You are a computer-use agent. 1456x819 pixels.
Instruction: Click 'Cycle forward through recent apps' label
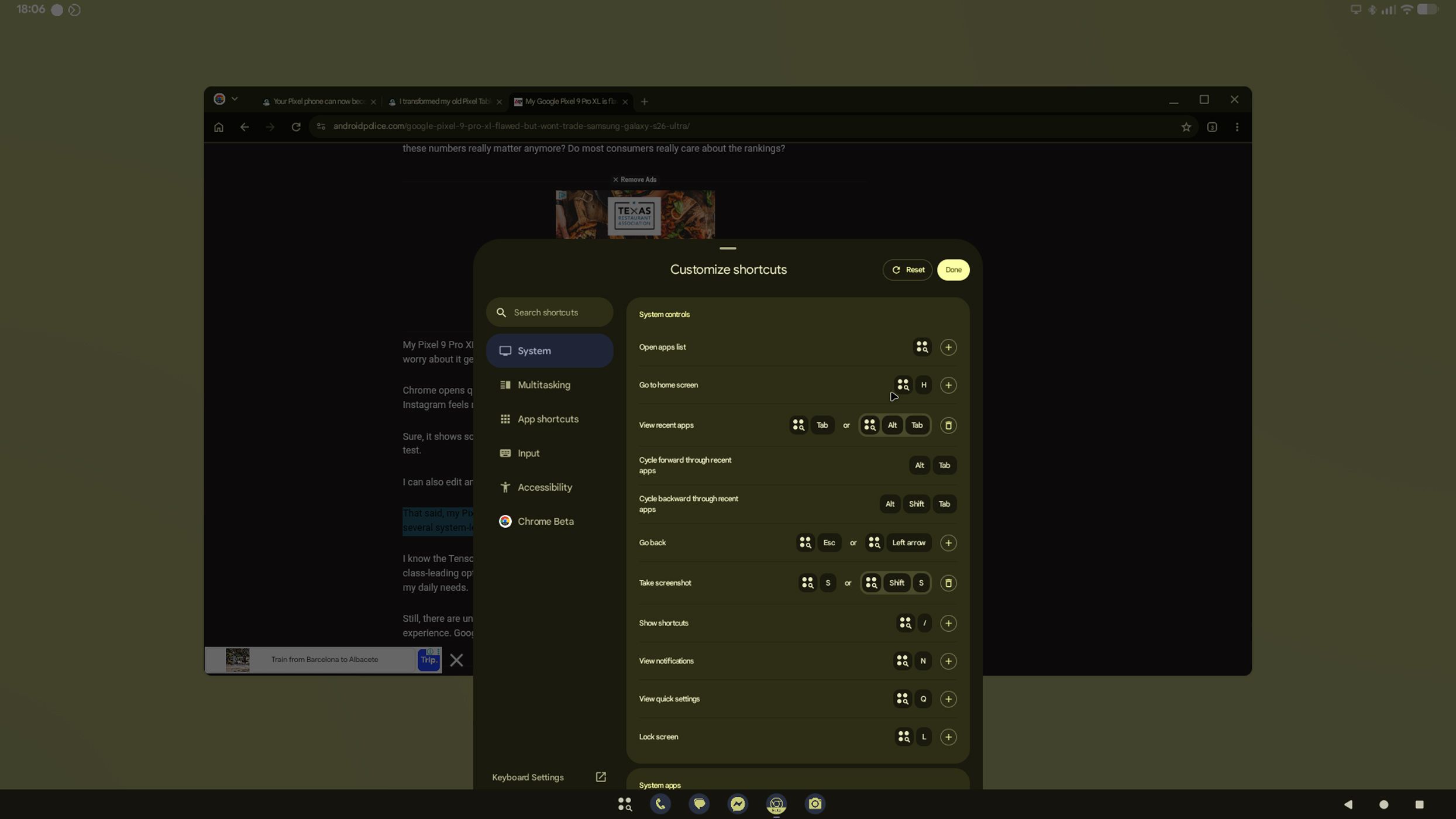[x=685, y=466]
